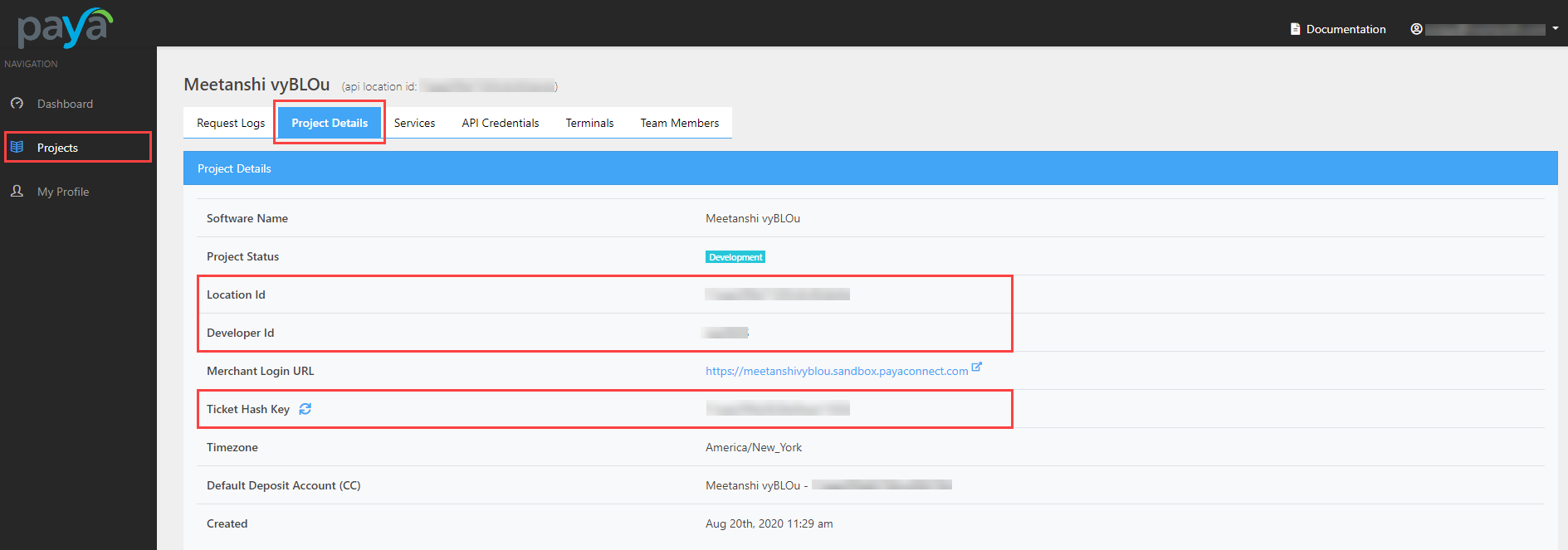
Task: Click the blurred username in top bar
Action: click(1485, 29)
